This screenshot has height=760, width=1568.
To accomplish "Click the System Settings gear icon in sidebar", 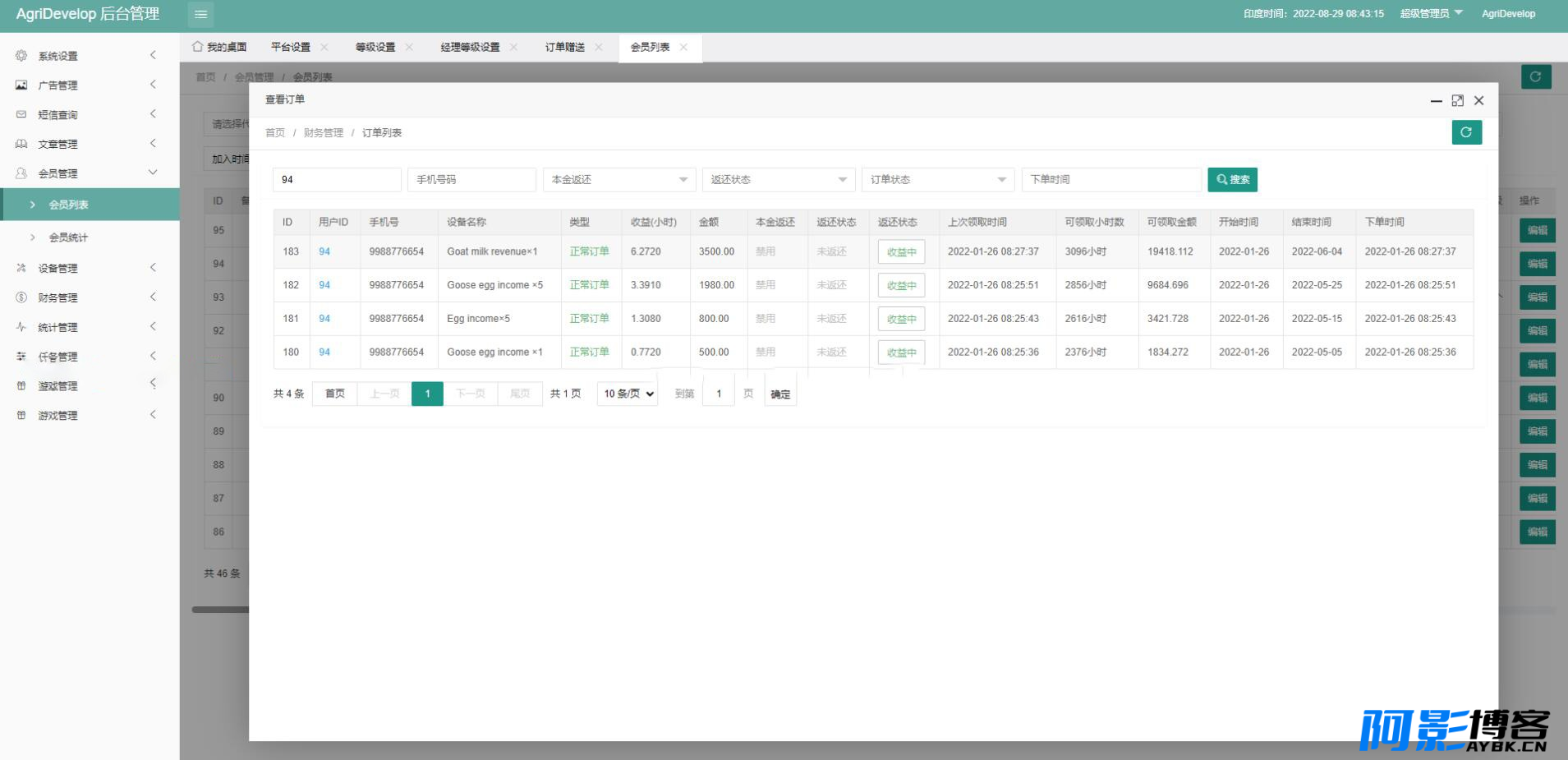I will pos(21,56).
